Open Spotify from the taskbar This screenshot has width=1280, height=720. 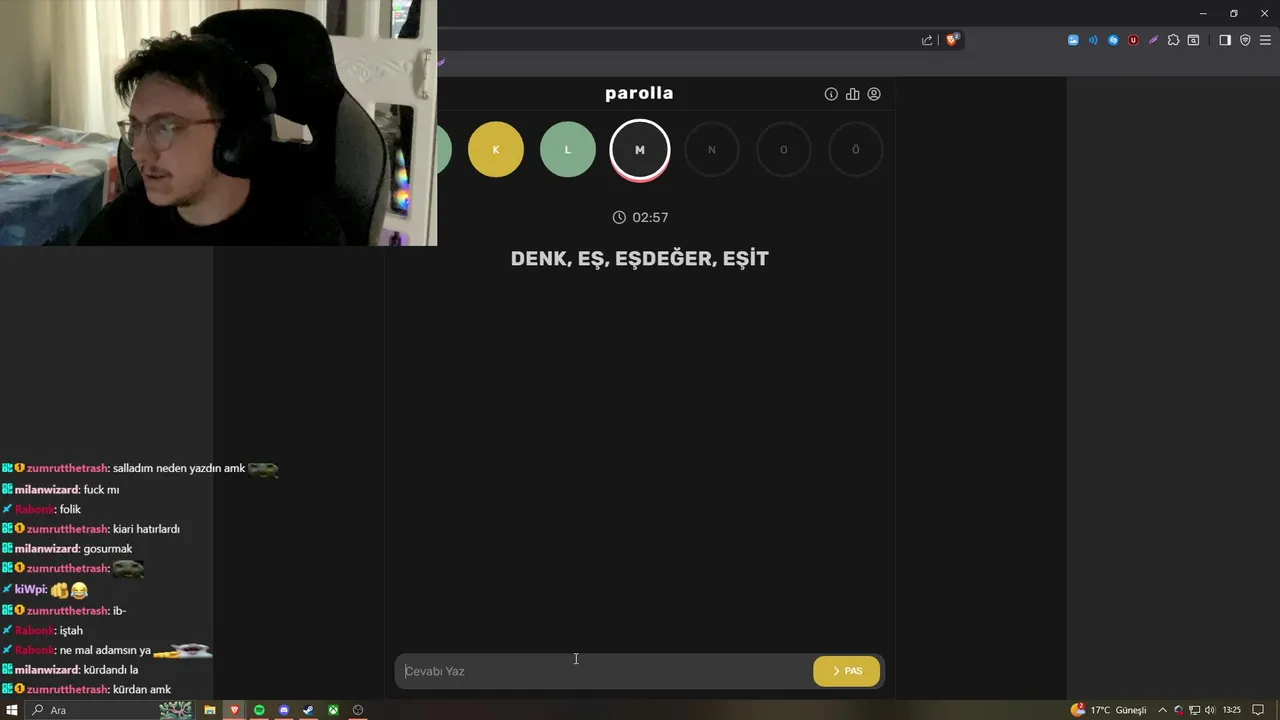[259, 710]
